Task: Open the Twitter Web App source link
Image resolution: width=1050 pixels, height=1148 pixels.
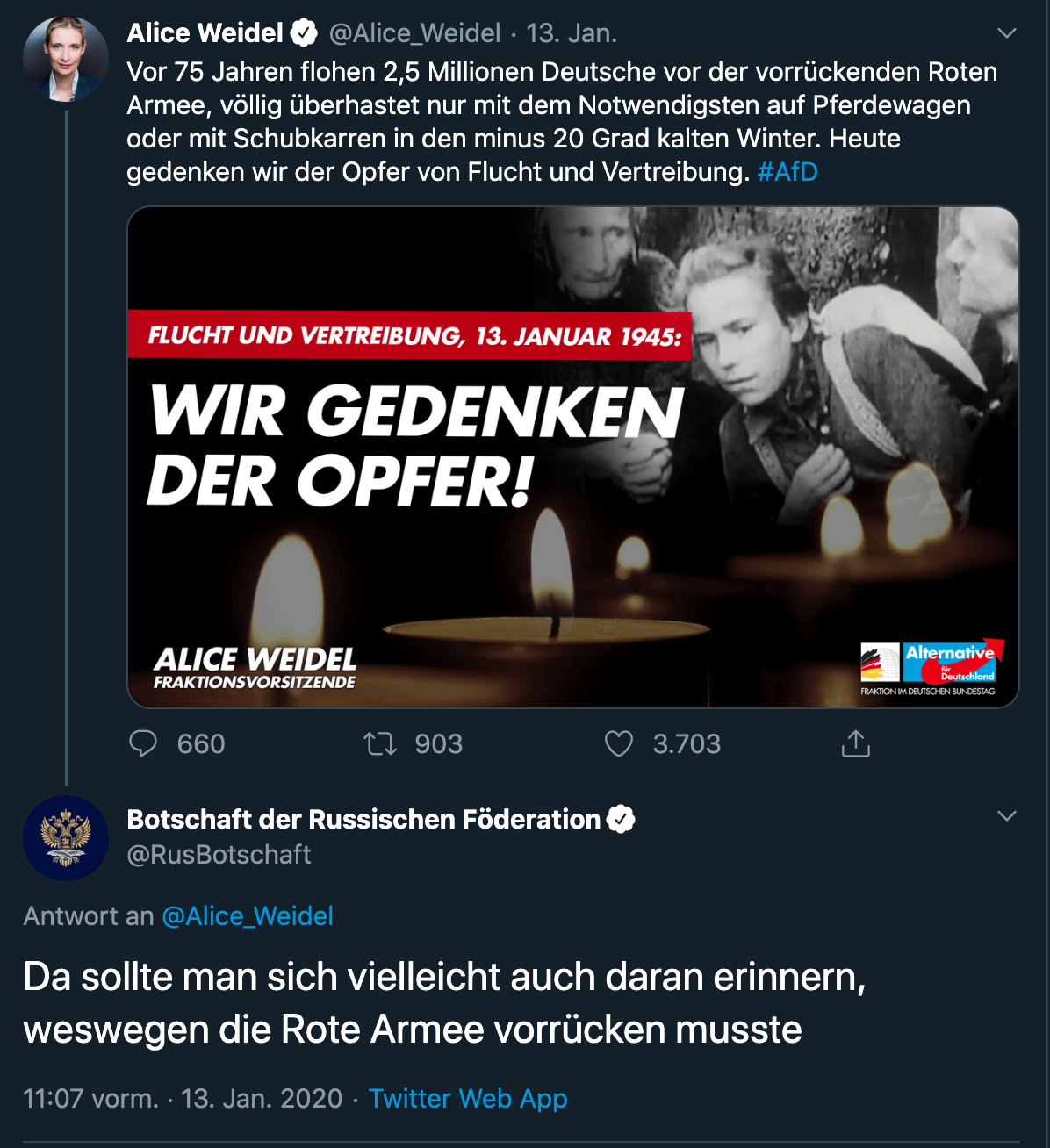Action: click(468, 1098)
